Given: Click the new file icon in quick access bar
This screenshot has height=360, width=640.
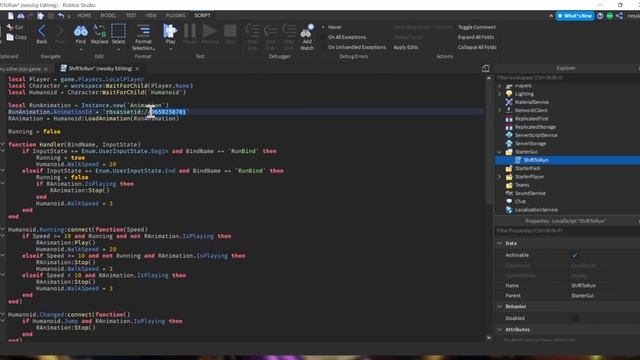Looking at the screenshot, I should (x=11, y=16).
